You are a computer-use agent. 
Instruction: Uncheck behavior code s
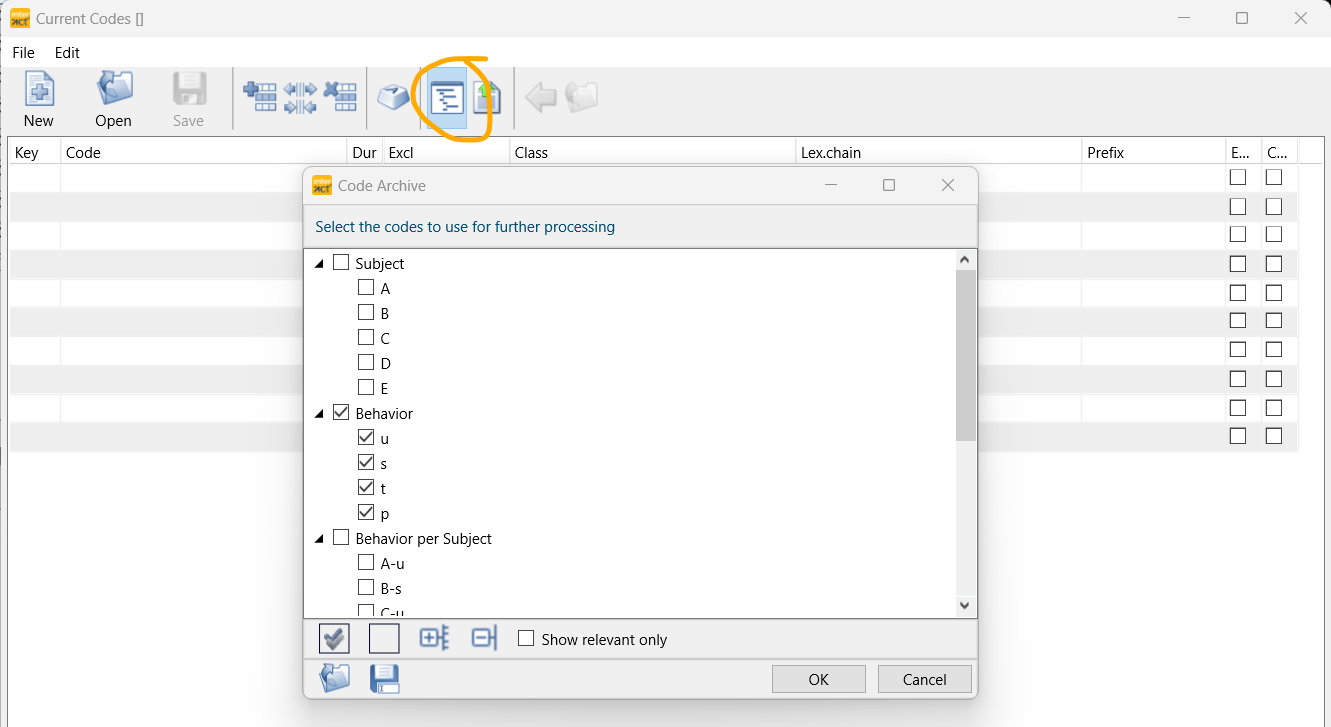point(366,463)
